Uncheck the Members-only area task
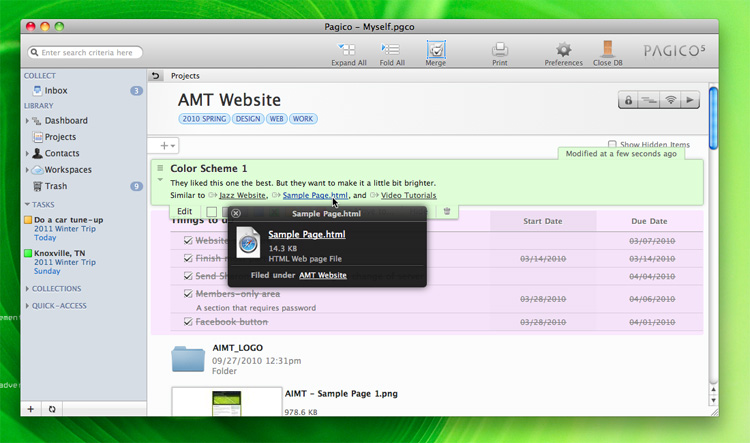750x443 pixels. click(x=188, y=293)
